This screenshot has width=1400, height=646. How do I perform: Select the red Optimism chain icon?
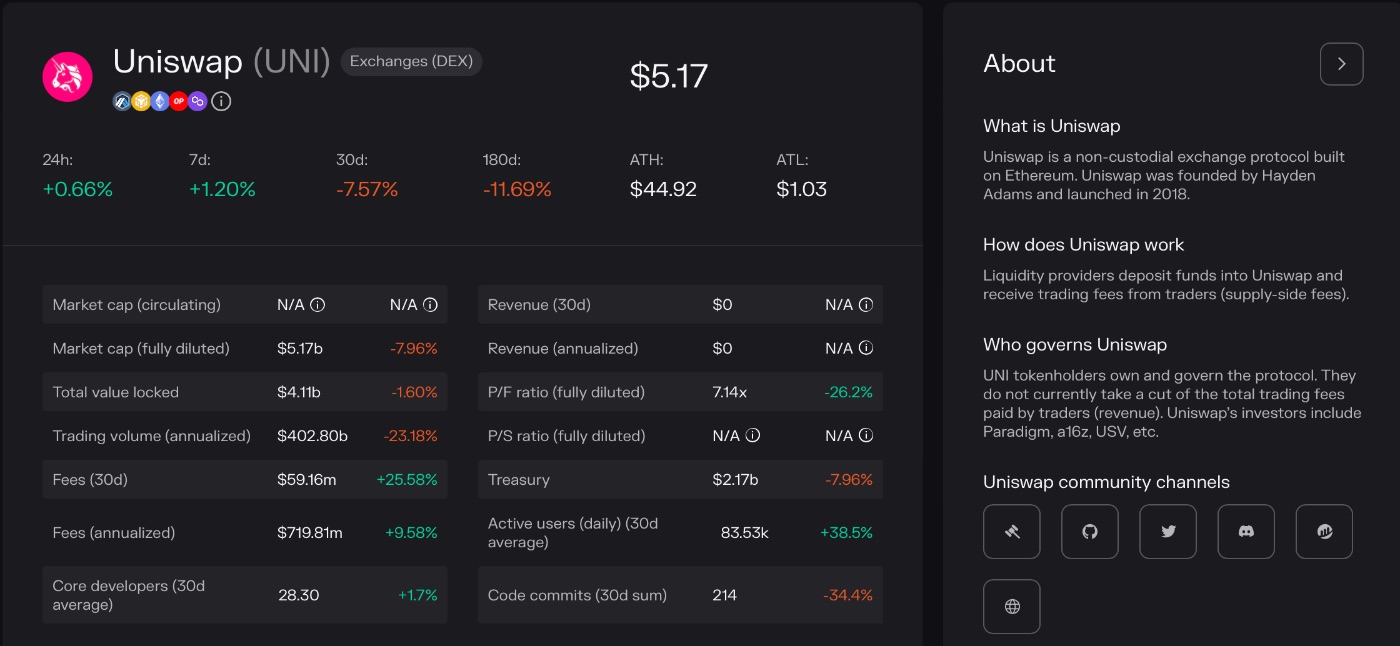click(x=179, y=101)
